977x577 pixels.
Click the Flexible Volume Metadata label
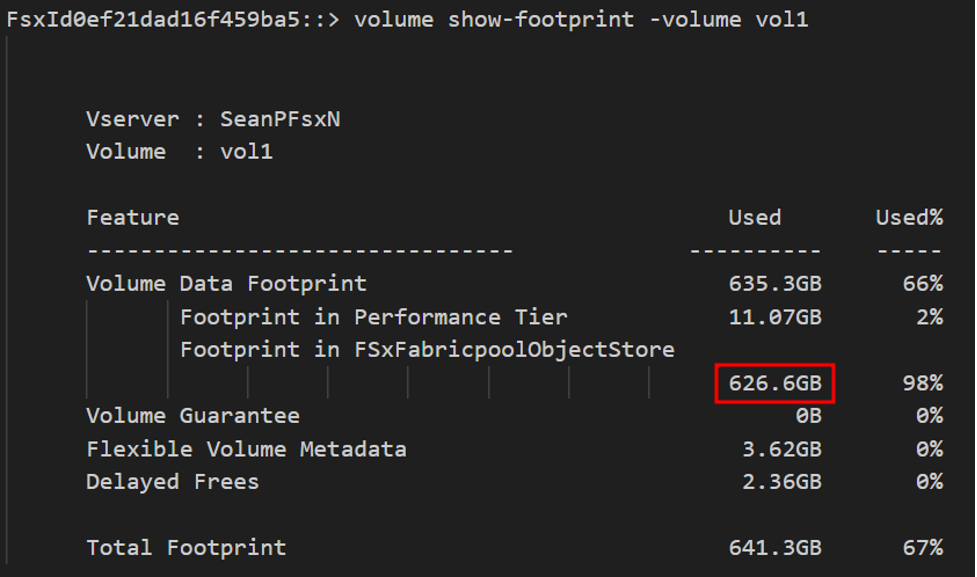(246, 449)
